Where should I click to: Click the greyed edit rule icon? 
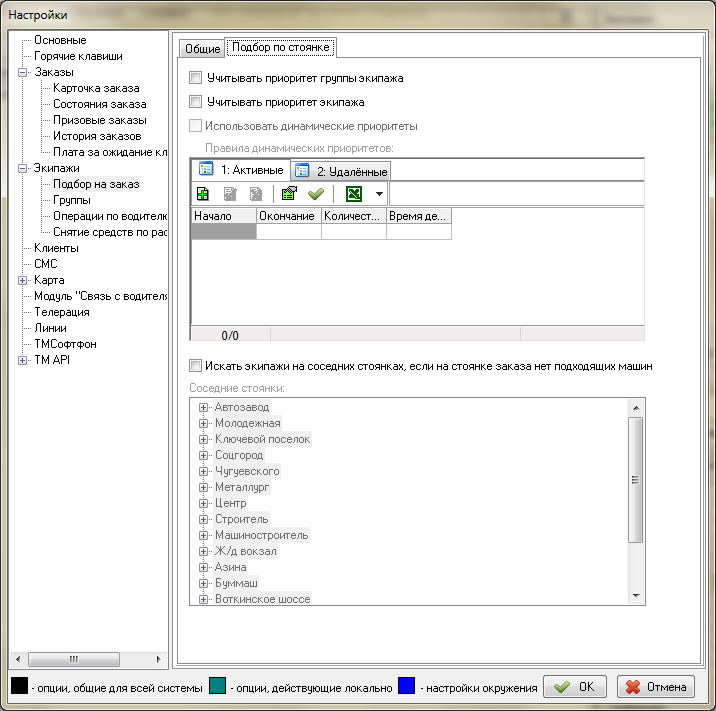[x=230, y=194]
